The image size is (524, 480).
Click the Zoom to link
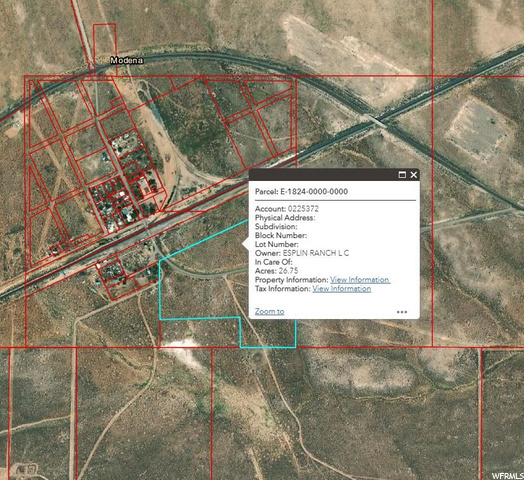[269, 311]
